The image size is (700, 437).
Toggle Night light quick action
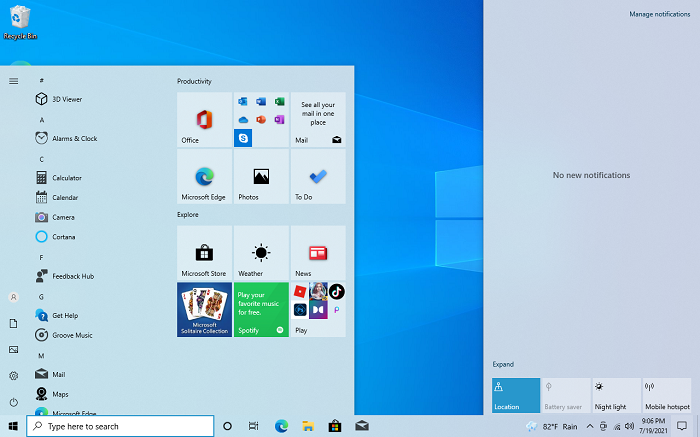click(617, 395)
